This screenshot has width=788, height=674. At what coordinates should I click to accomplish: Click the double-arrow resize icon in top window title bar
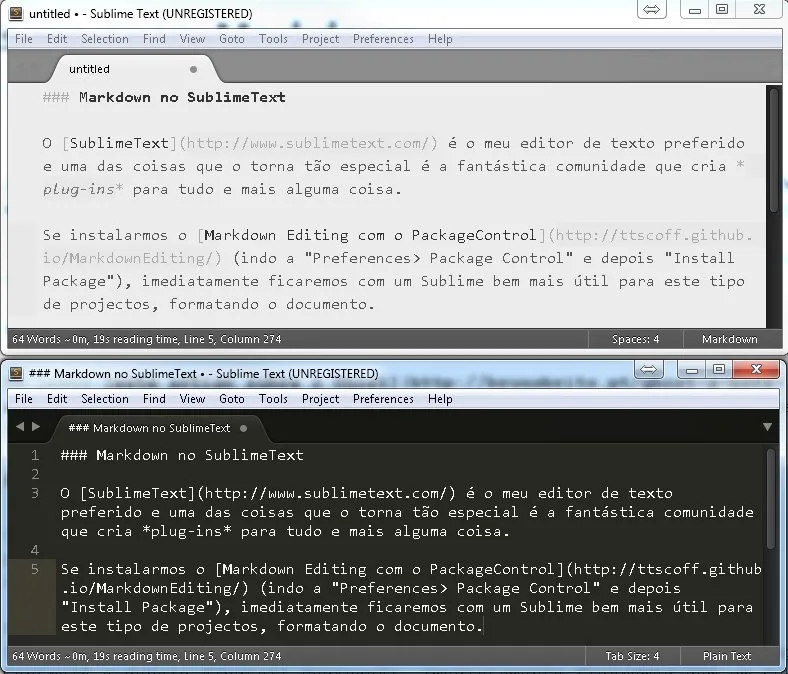pos(651,10)
